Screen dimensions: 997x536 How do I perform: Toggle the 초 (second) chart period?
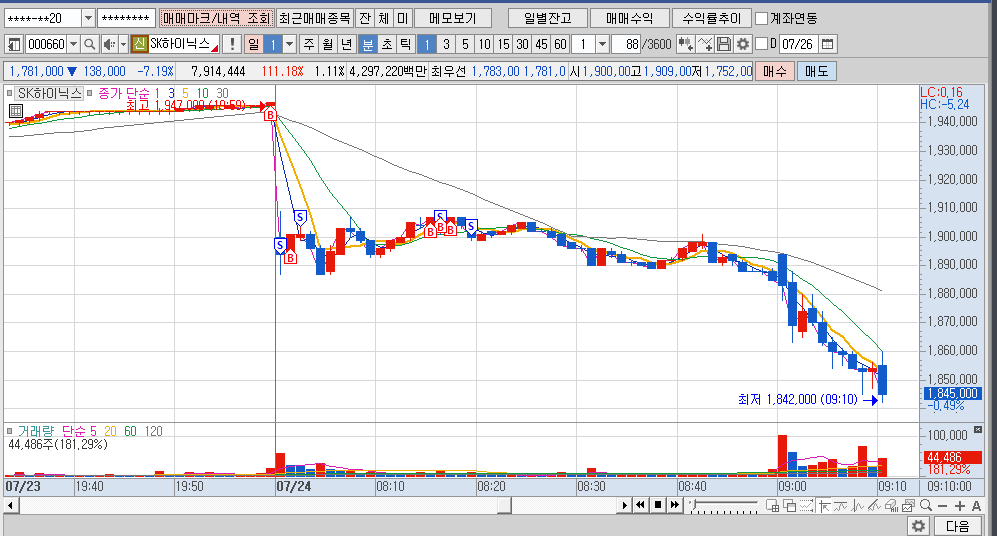386,44
